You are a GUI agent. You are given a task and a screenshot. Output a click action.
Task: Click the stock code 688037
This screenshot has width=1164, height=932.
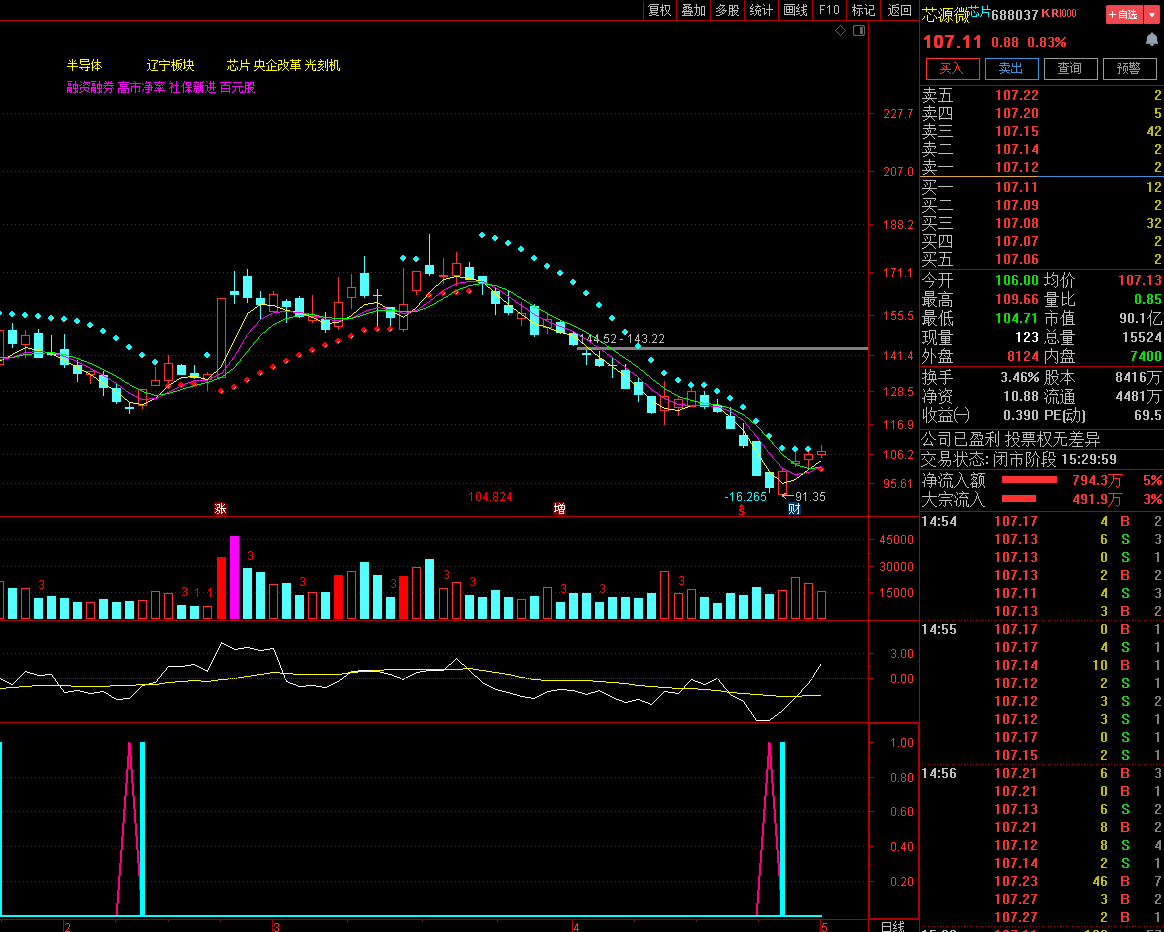coord(1015,15)
